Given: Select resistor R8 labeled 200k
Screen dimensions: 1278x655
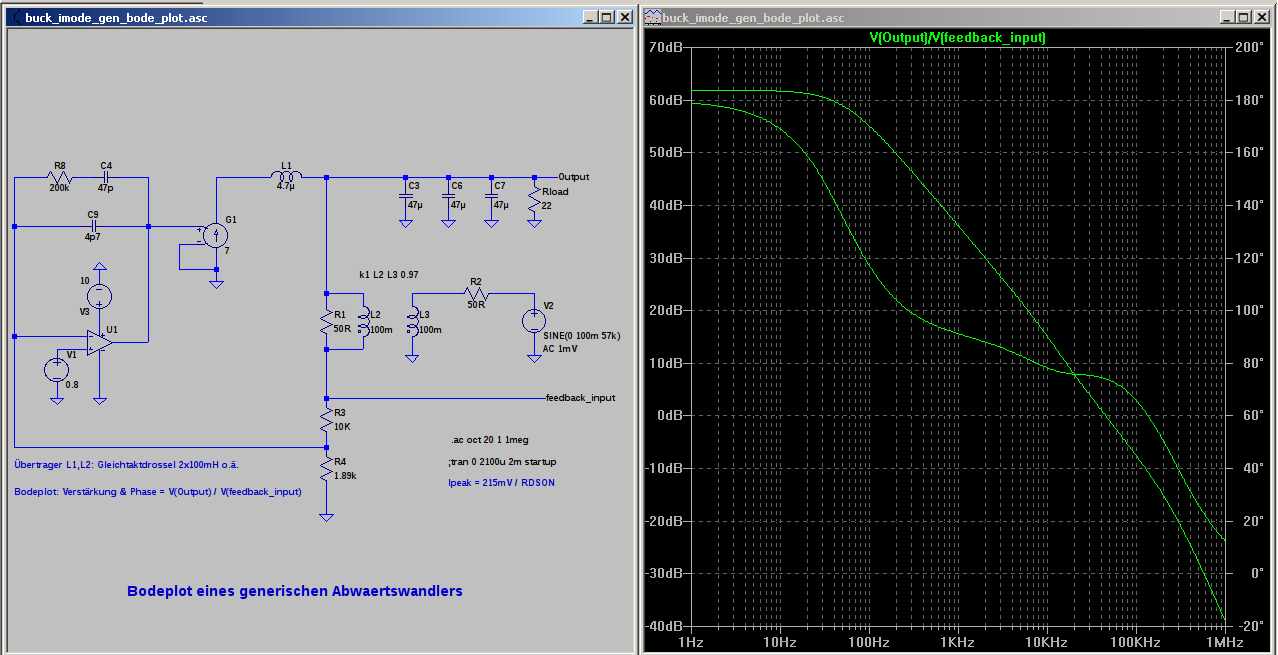Looking at the screenshot, I should point(60,177).
